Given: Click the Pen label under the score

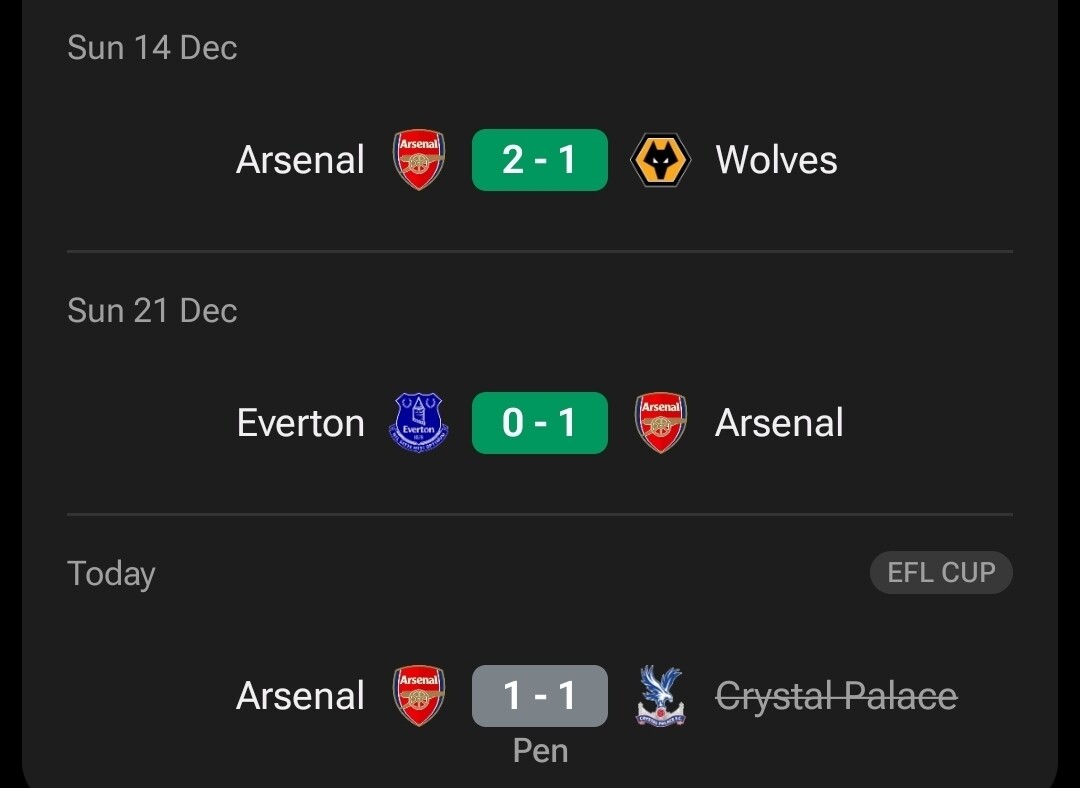Looking at the screenshot, I should tap(540, 750).
